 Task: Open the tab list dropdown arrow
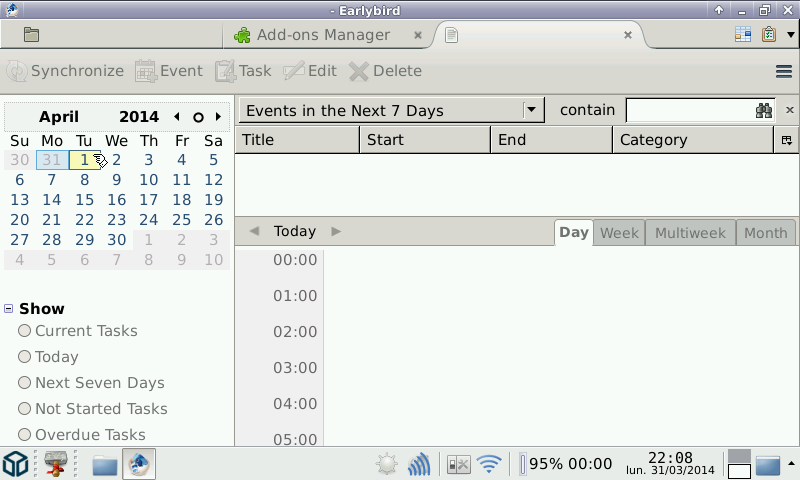click(793, 35)
